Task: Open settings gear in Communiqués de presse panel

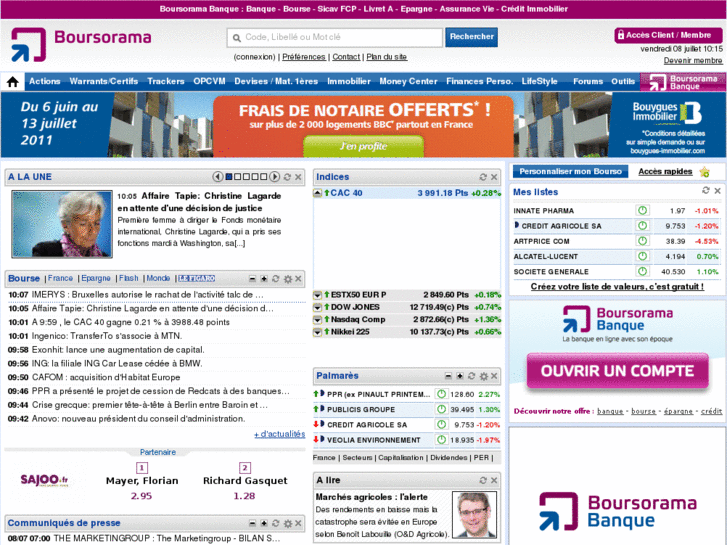Action: coord(287,523)
